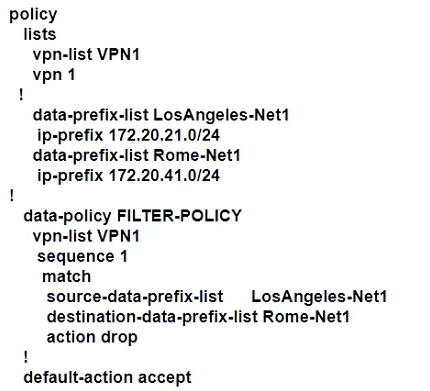Click "data-policy FILTER-POLICY" line
The image size is (430, 391).
click(132, 216)
